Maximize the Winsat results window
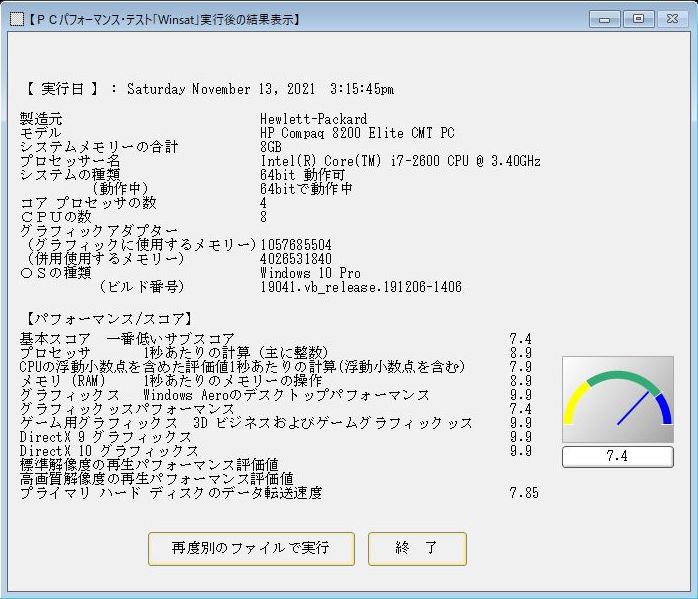The width and height of the screenshot is (698, 599). coord(638,19)
